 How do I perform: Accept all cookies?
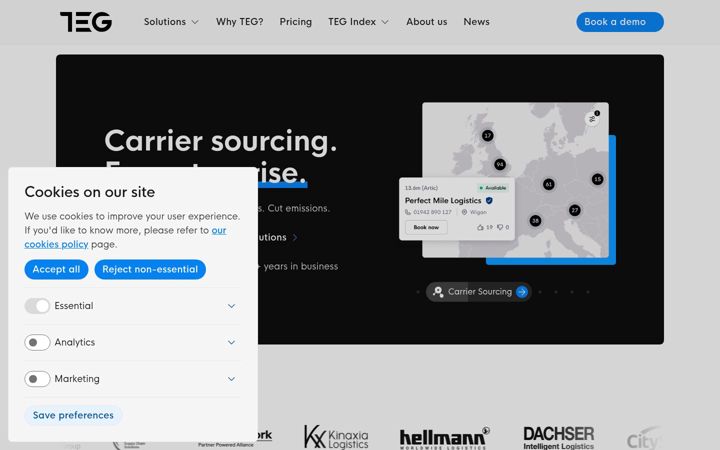tap(56, 269)
